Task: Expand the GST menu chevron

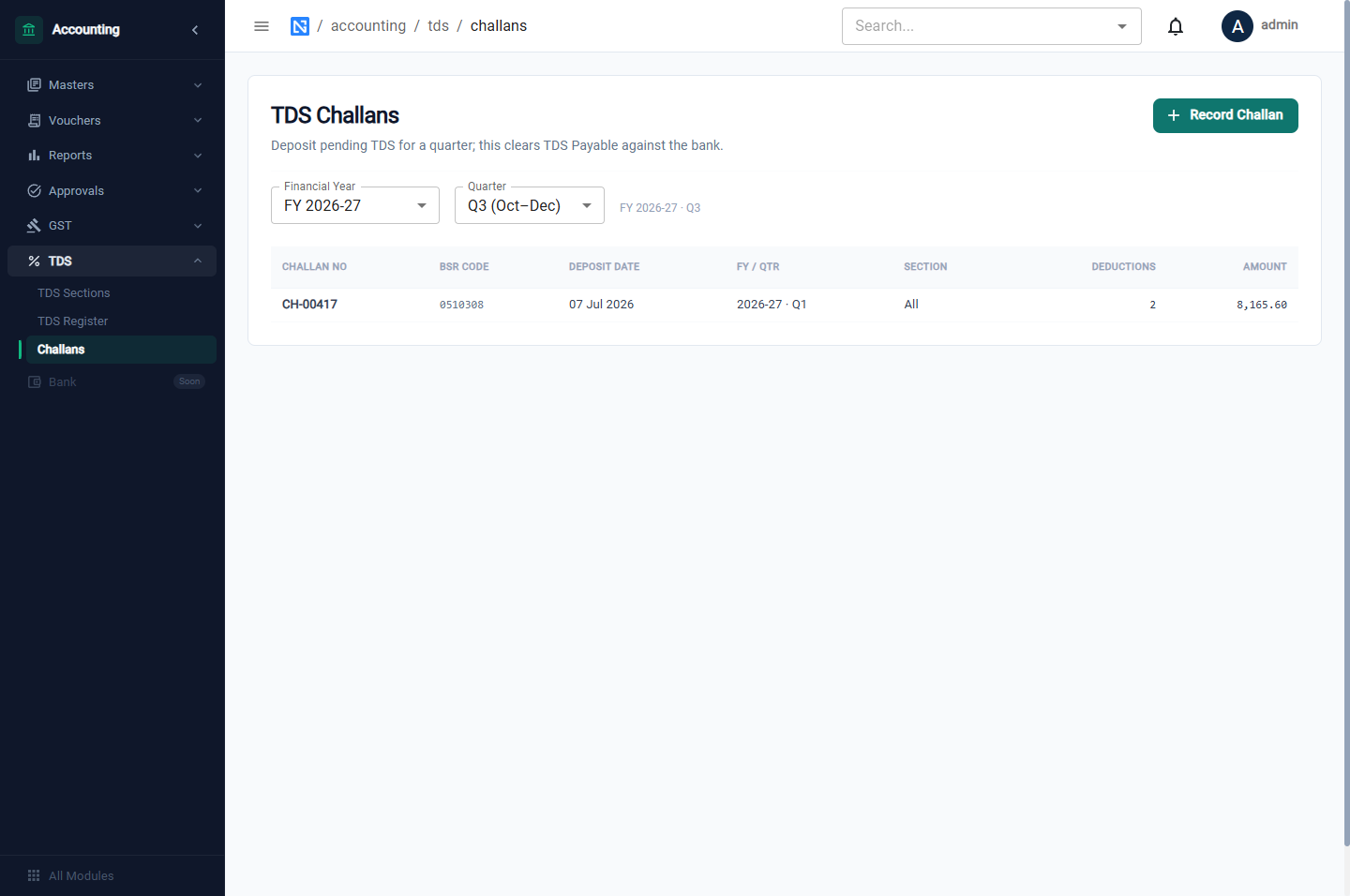Action: pyautogui.click(x=198, y=226)
